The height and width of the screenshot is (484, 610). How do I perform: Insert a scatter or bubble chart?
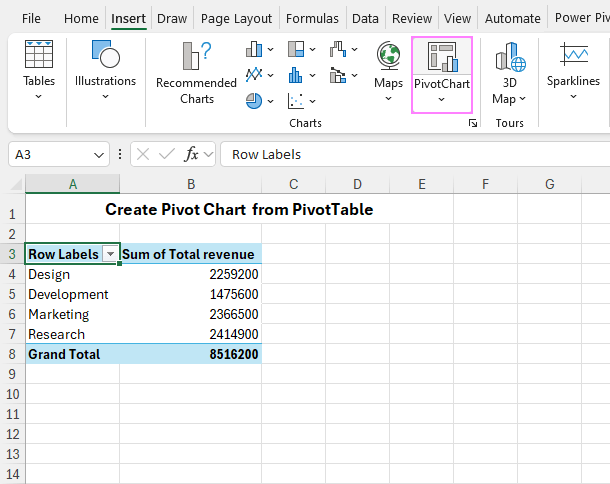296,101
